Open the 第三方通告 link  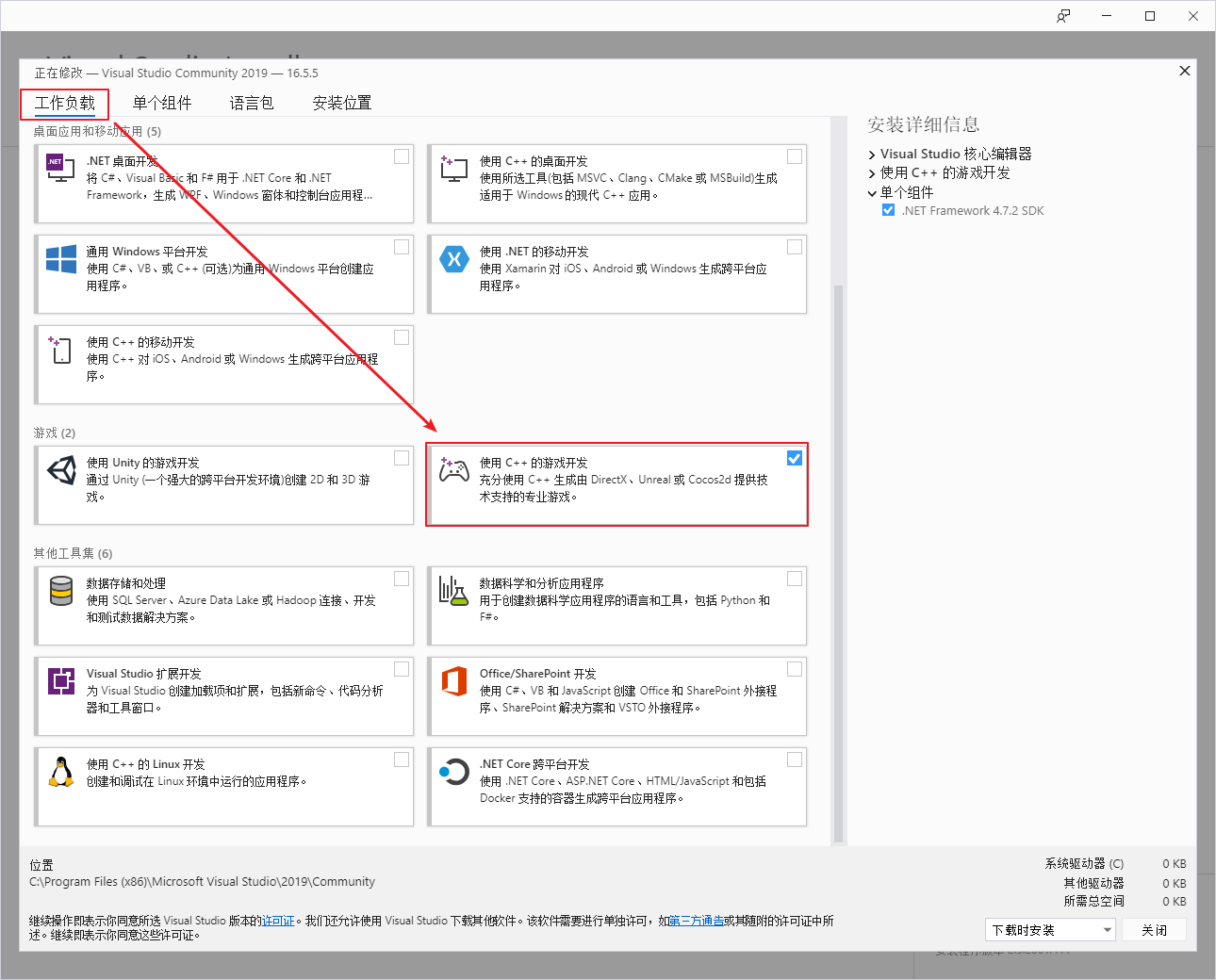click(x=697, y=921)
